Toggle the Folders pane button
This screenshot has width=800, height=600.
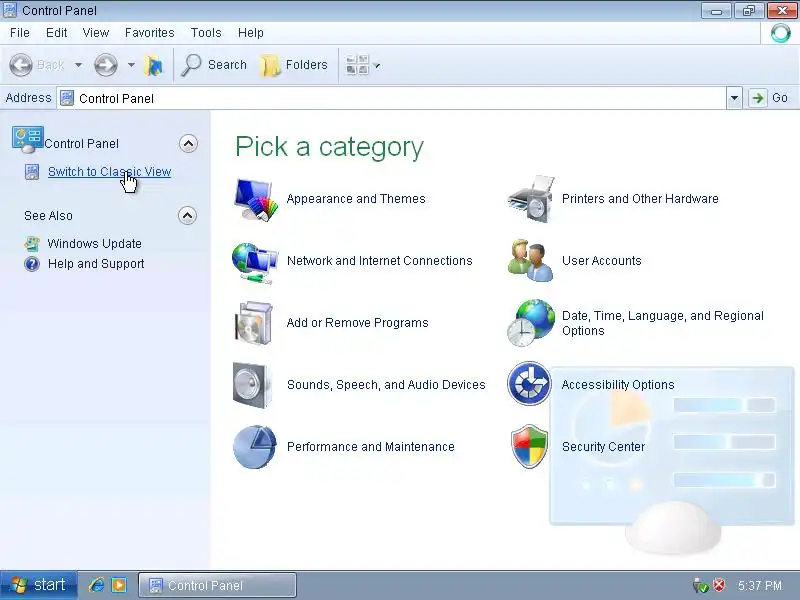(x=294, y=65)
